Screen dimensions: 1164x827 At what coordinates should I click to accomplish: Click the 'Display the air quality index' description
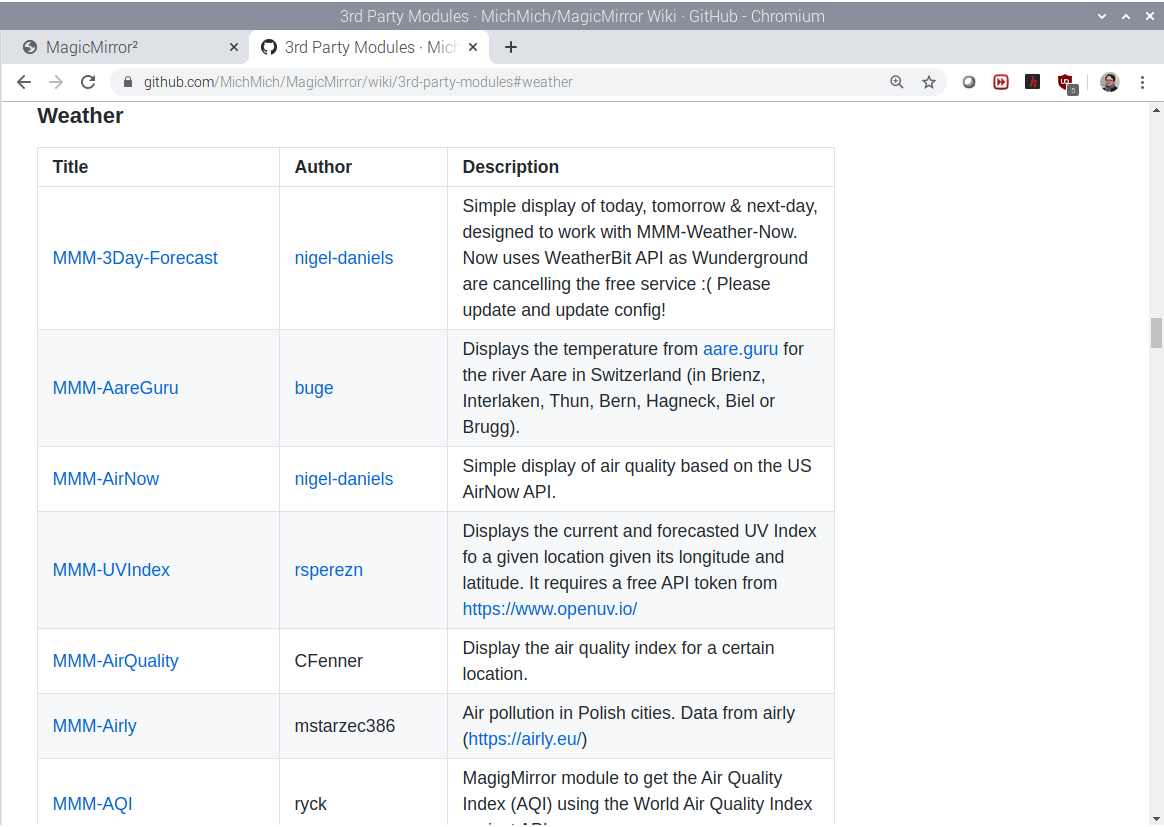[x=618, y=661]
